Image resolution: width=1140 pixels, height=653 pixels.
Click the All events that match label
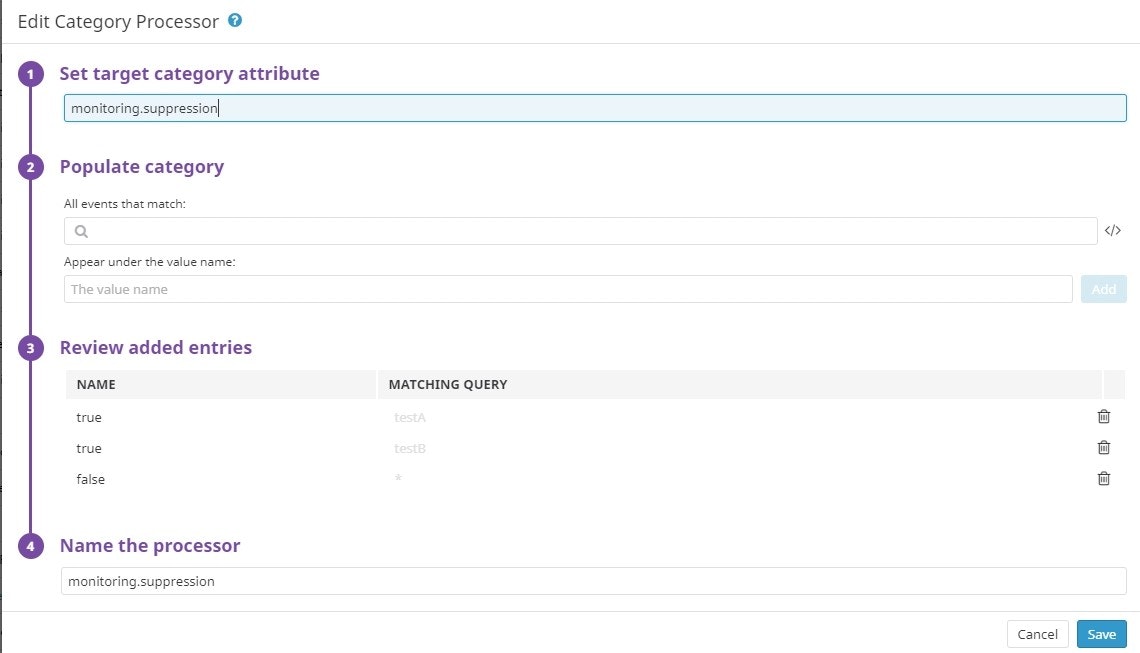tap(125, 204)
